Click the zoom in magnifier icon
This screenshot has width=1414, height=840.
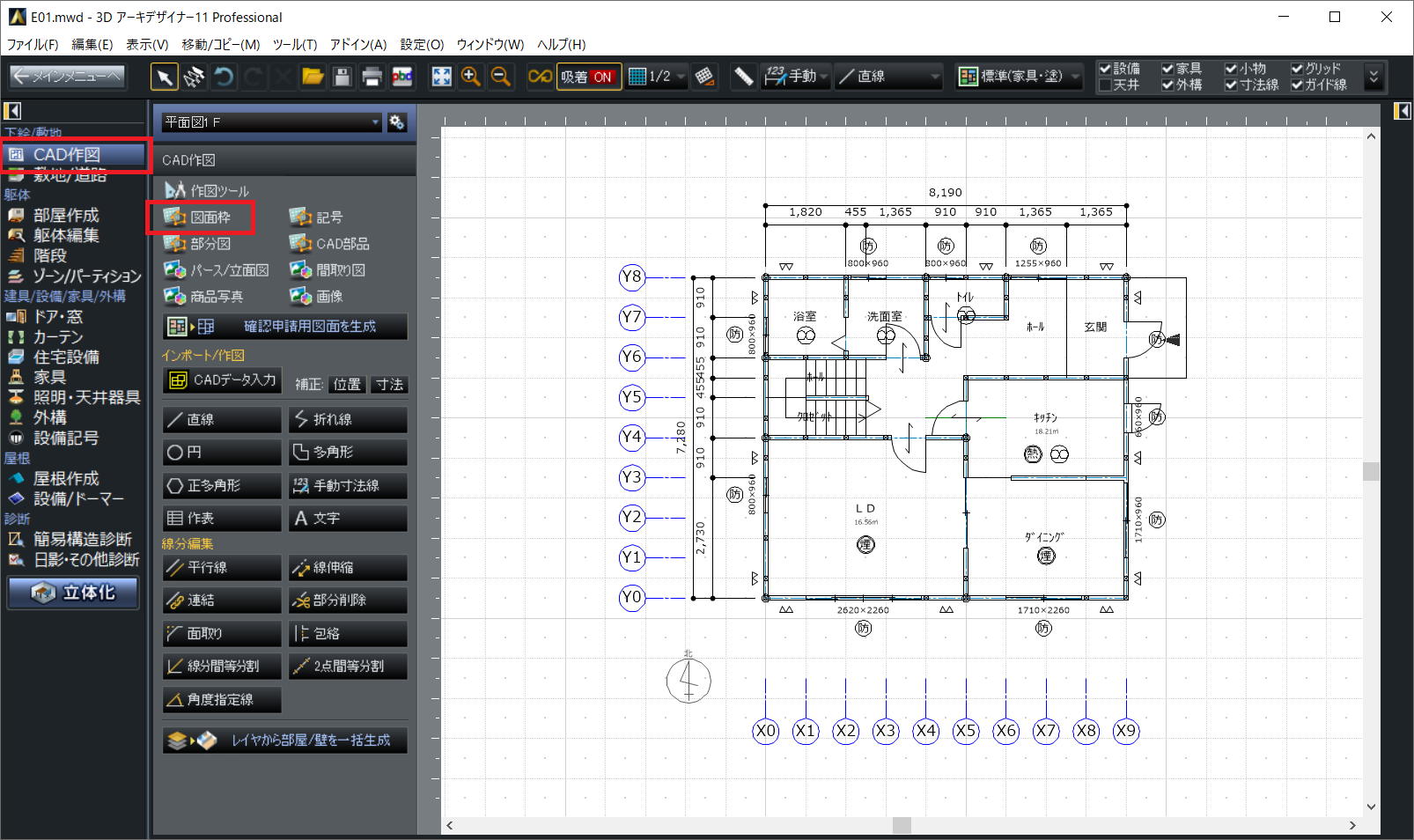tap(471, 77)
